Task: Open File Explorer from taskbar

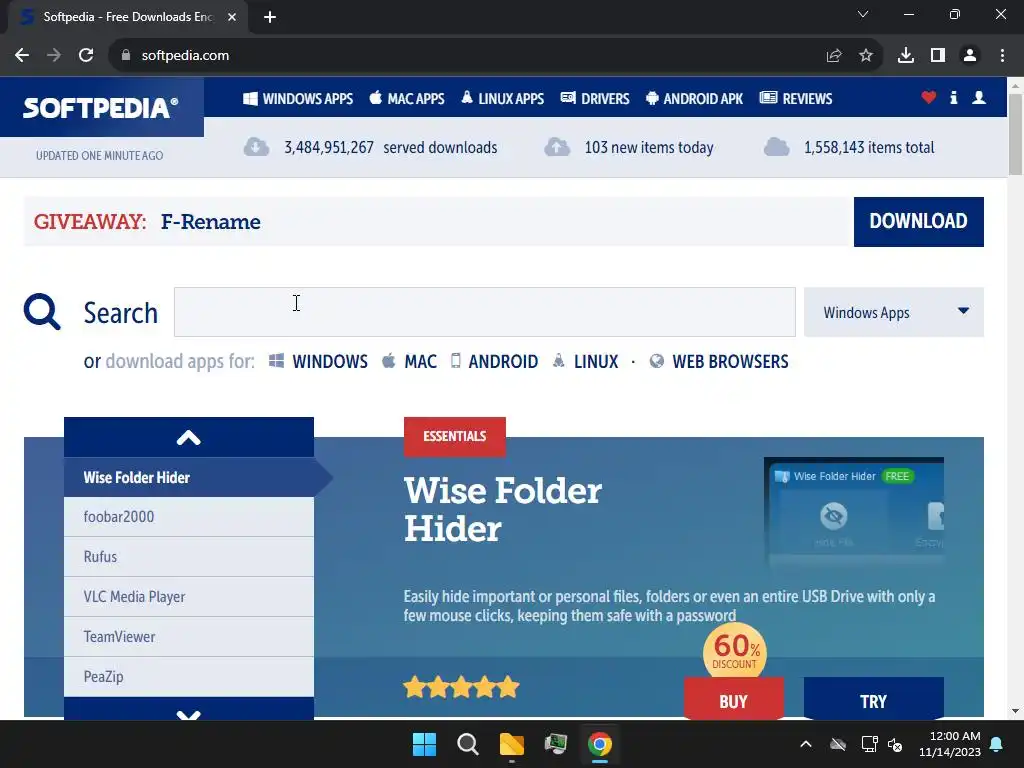Action: click(512, 744)
